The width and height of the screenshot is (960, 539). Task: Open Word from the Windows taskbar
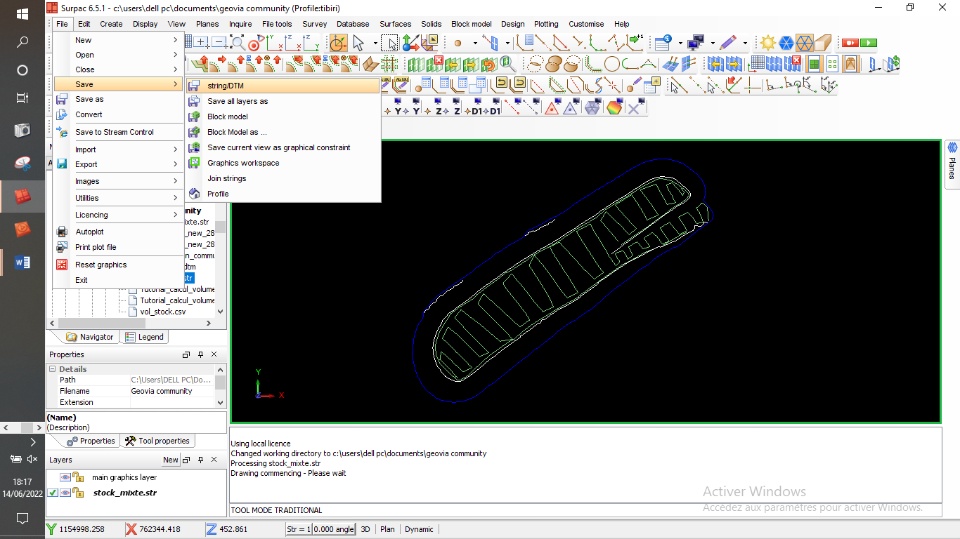[x=22, y=262]
